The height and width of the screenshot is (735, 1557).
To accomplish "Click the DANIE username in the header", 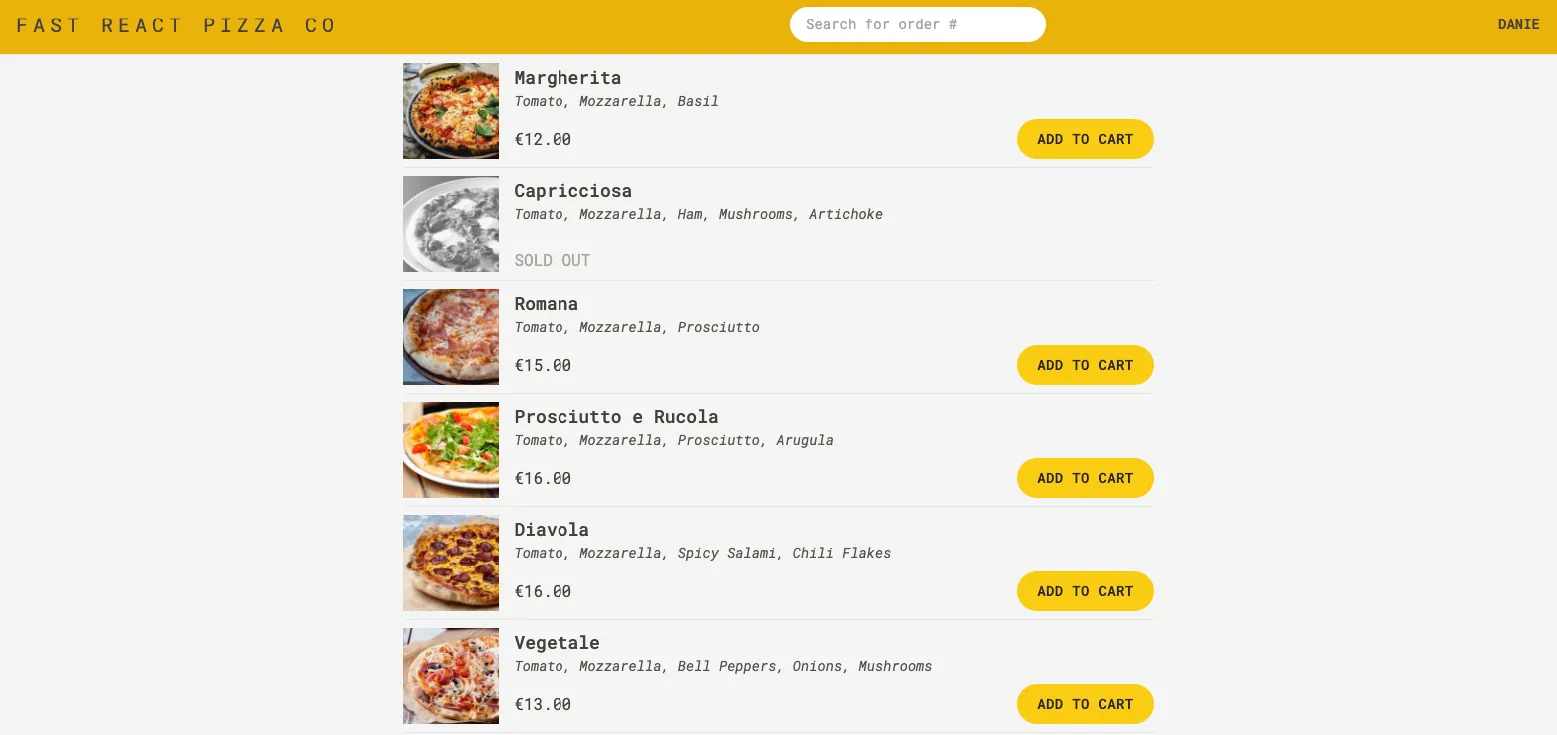I will (x=1518, y=24).
